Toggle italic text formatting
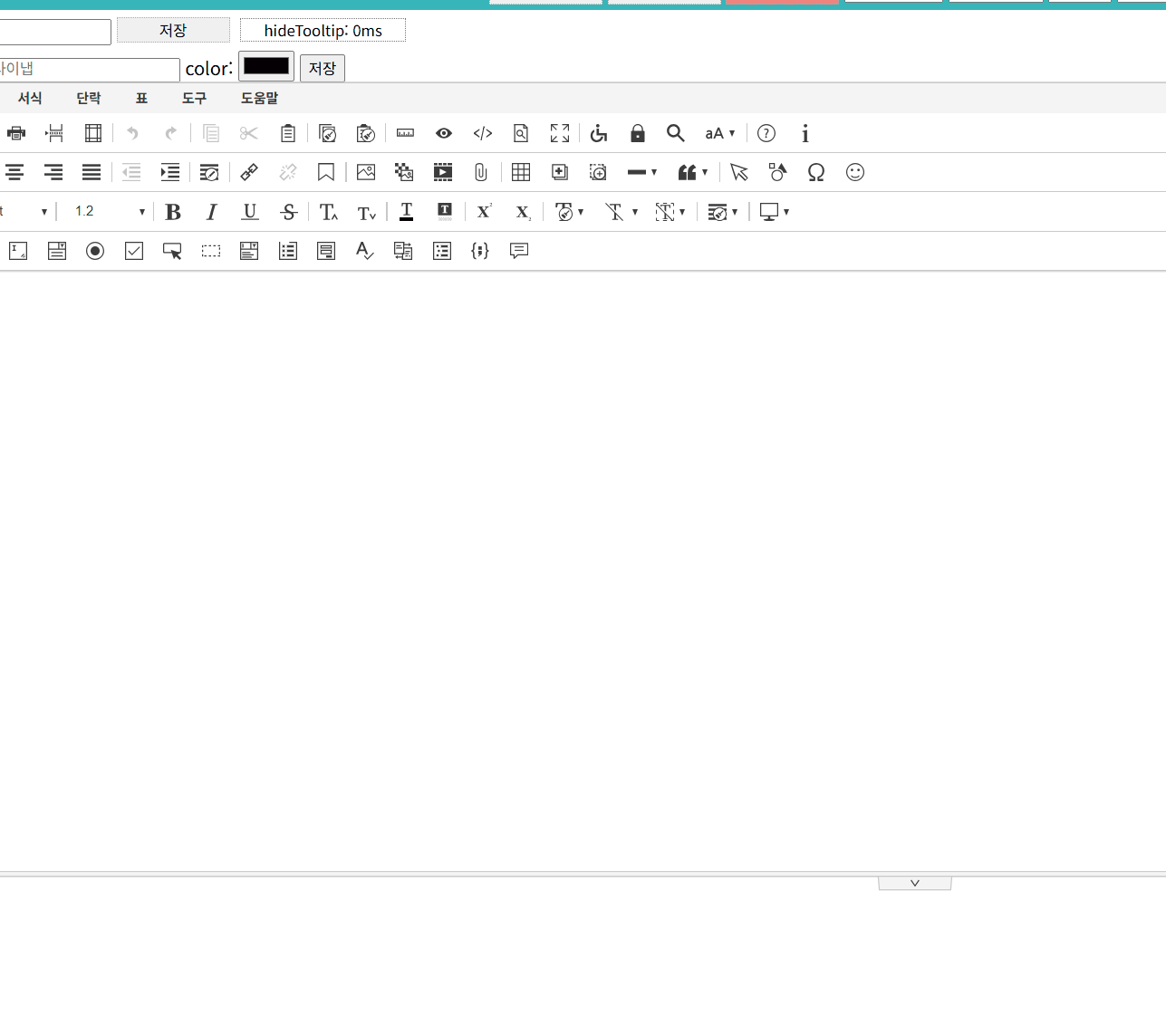 [x=211, y=212]
